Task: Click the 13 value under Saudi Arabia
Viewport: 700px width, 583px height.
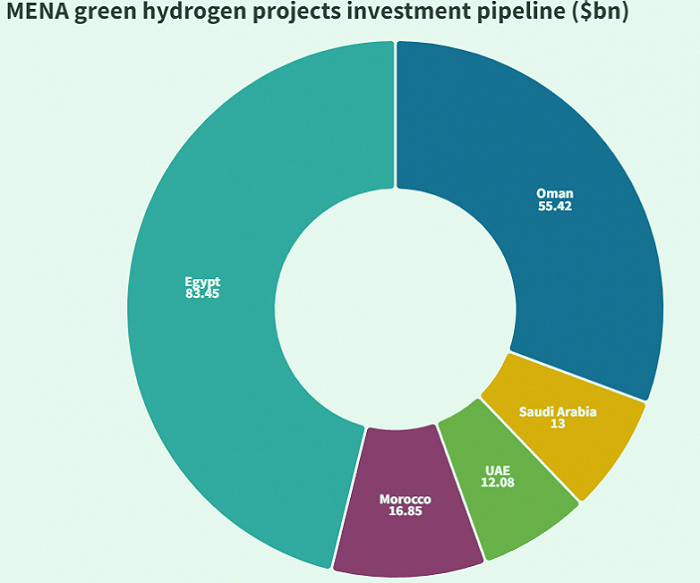Action: (x=558, y=423)
